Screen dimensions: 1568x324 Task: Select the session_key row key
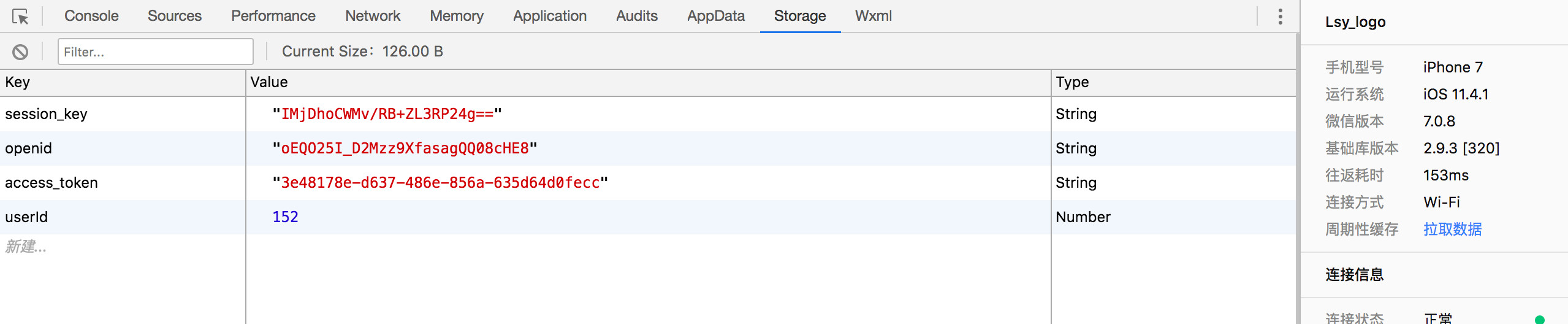point(47,114)
